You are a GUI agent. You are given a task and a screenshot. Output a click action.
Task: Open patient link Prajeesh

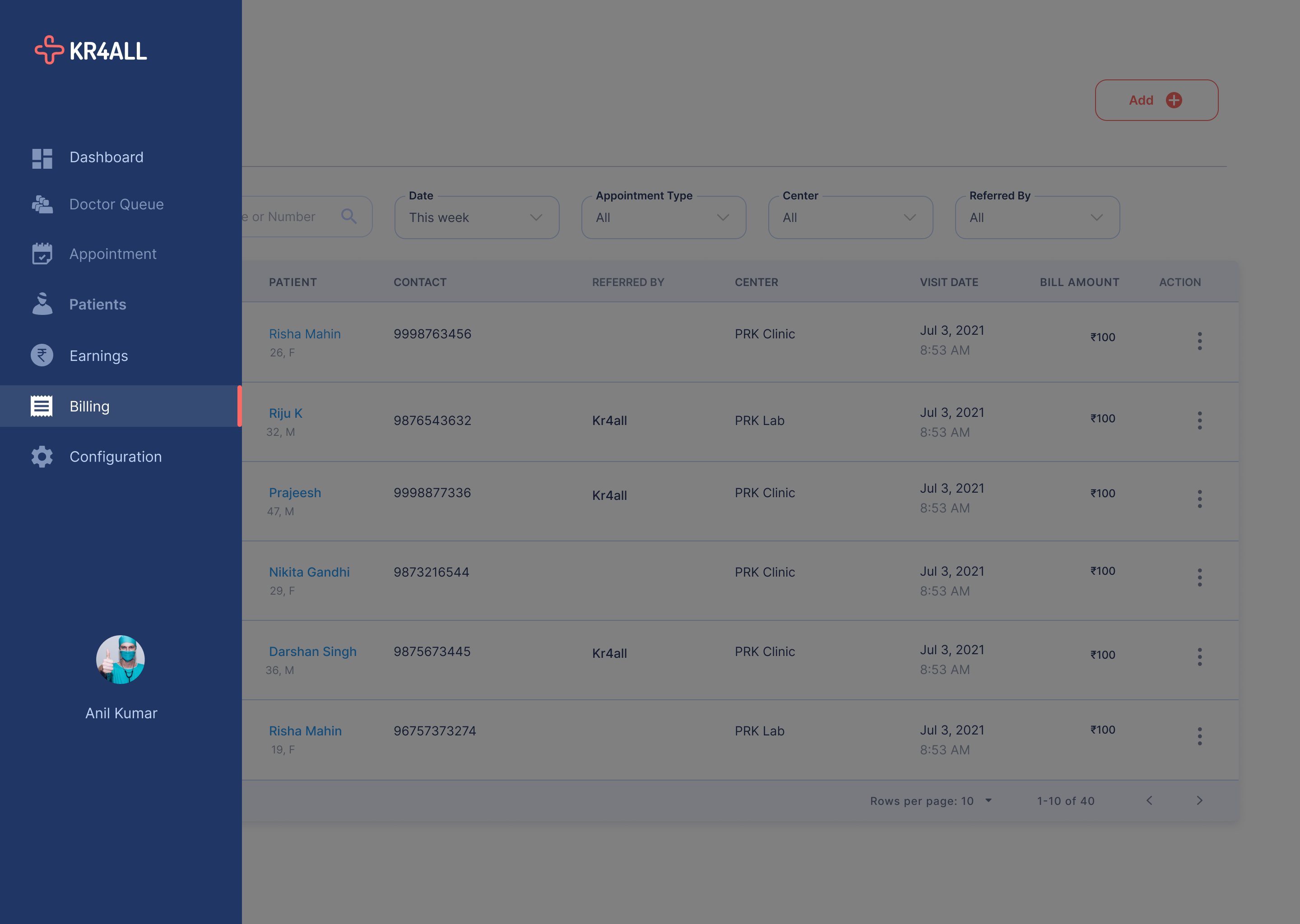click(295, 493)
